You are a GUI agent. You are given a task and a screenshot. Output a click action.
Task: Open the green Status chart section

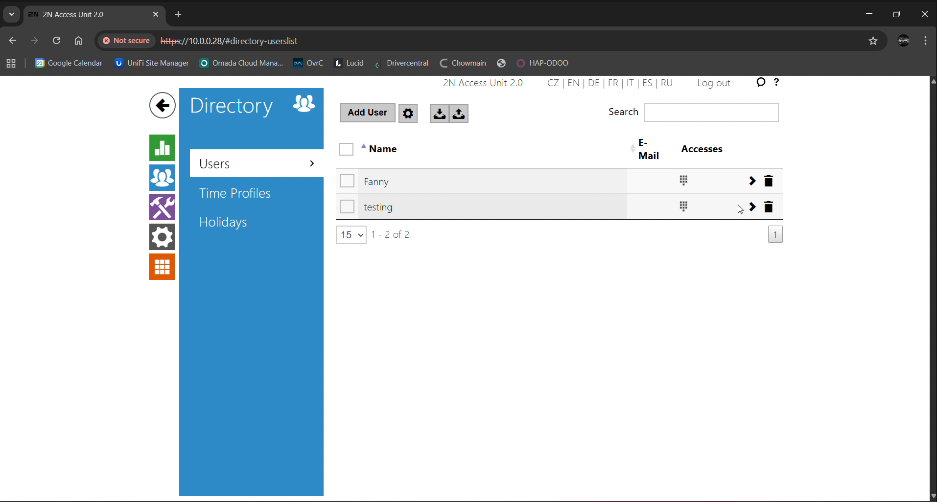click(162, 148)
